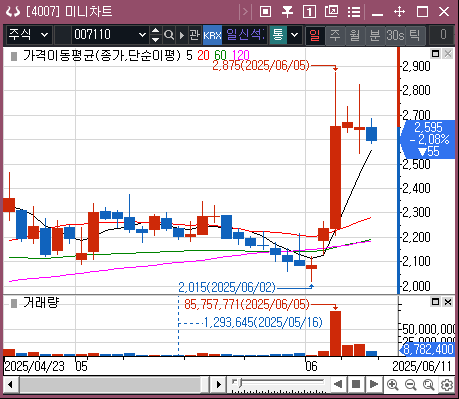Select the 월 monthly period tab
This screenshot has height=399, width=459.
(355, 35)
